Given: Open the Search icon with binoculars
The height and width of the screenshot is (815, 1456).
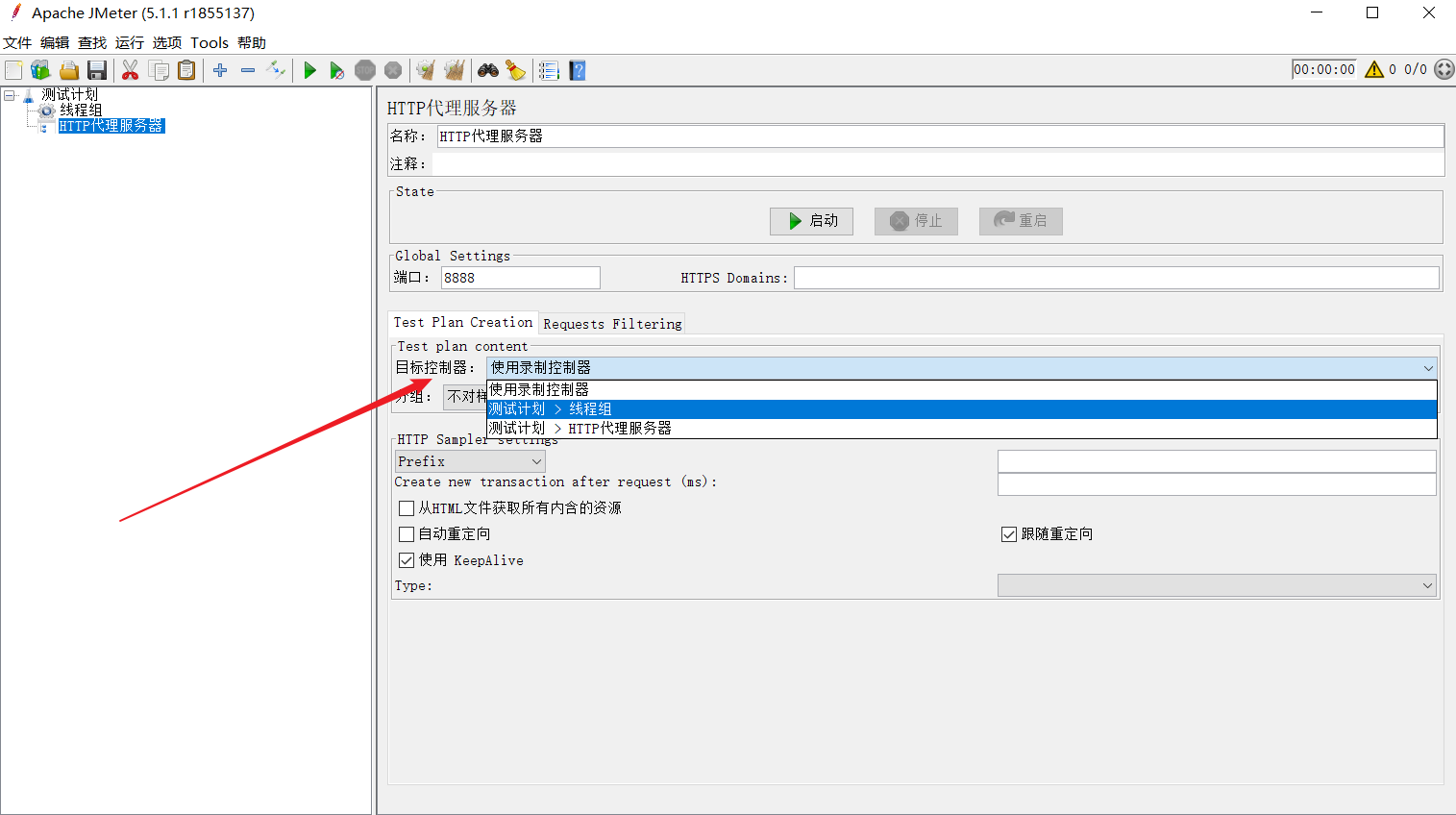Looking at the screenshot, I should [488, 69].
